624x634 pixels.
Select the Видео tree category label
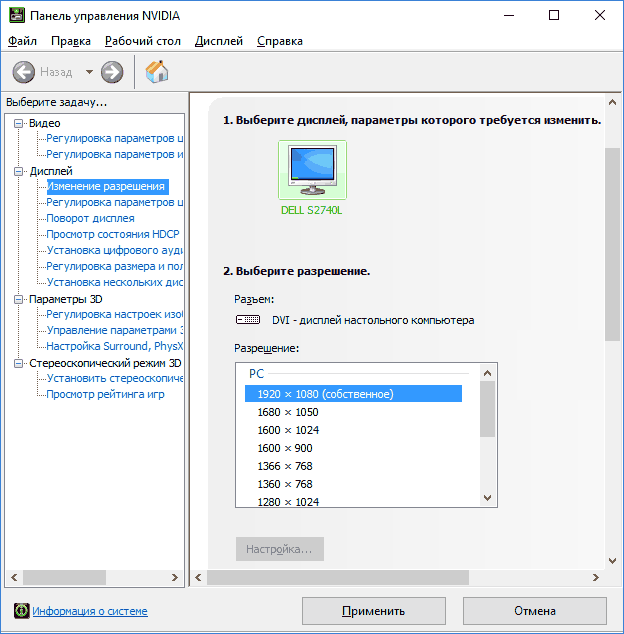tap(44, 123)
